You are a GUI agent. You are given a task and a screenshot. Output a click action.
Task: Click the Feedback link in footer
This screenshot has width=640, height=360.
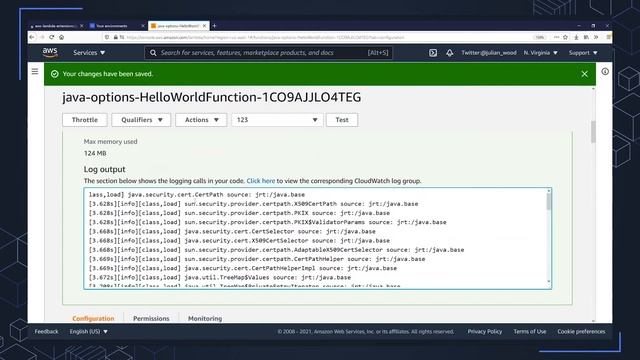(x=46, y=331)
